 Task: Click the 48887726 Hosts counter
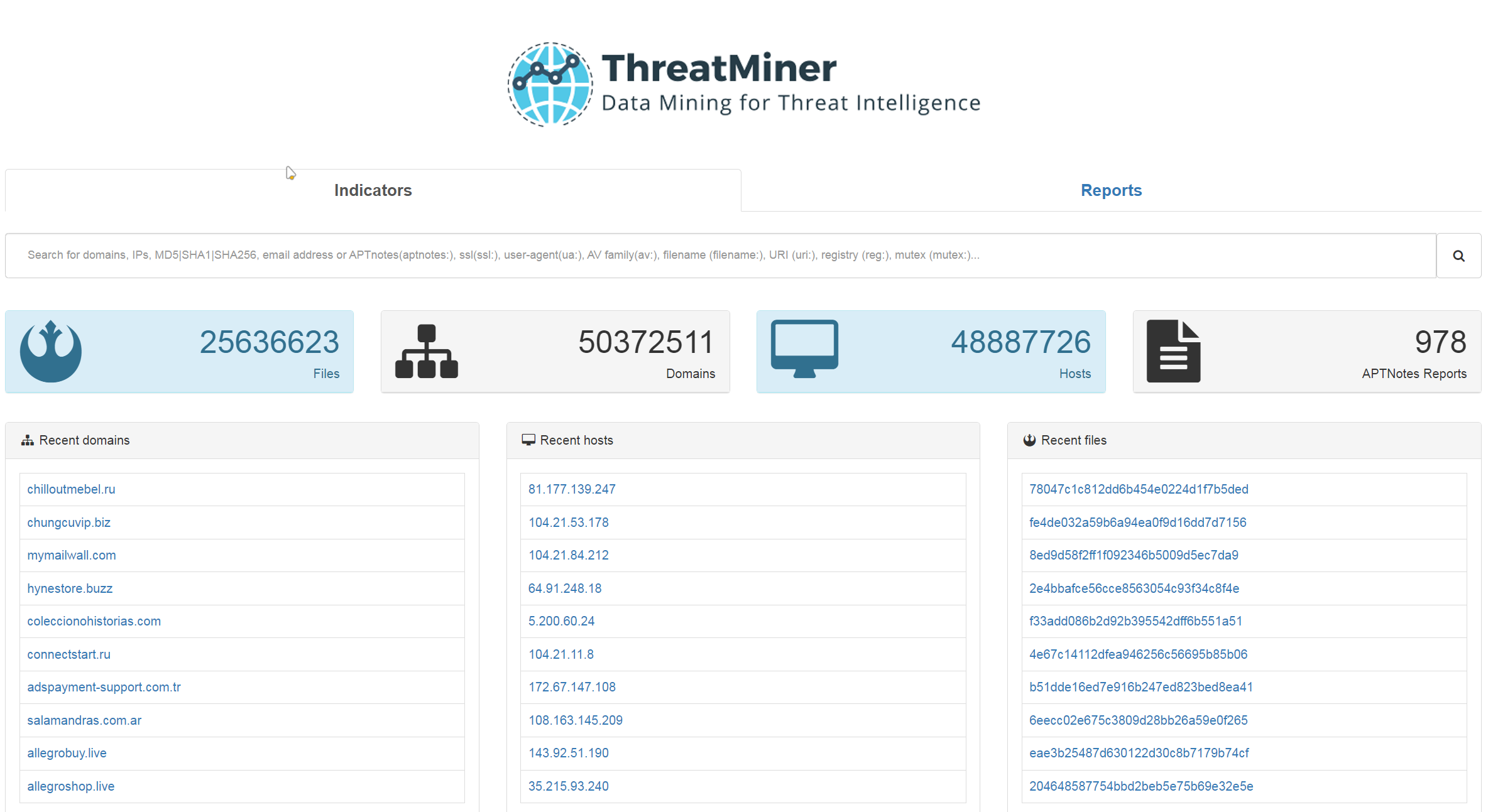pyautogui.click(x=1020, y=342)
